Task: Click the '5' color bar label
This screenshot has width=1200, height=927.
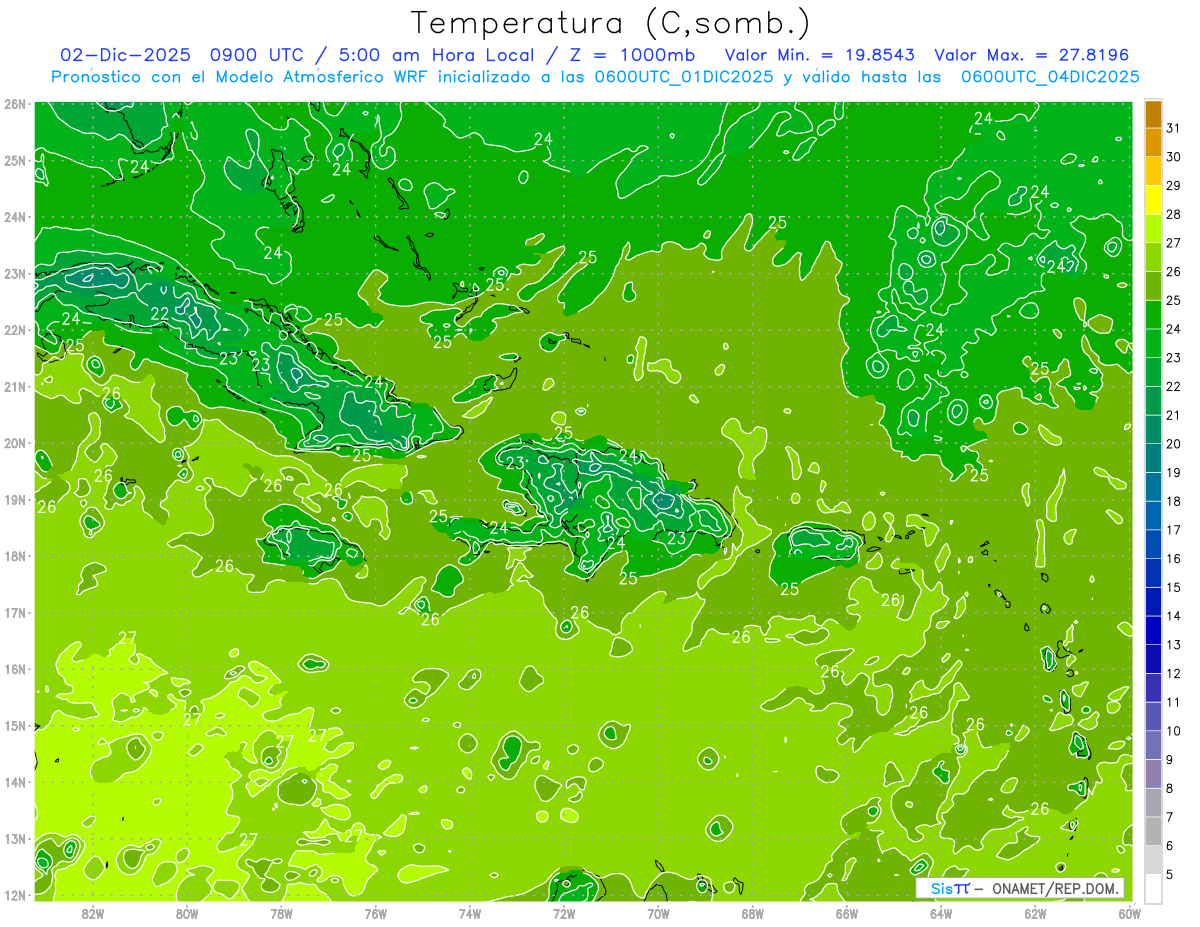Action: coord(1169,874)
